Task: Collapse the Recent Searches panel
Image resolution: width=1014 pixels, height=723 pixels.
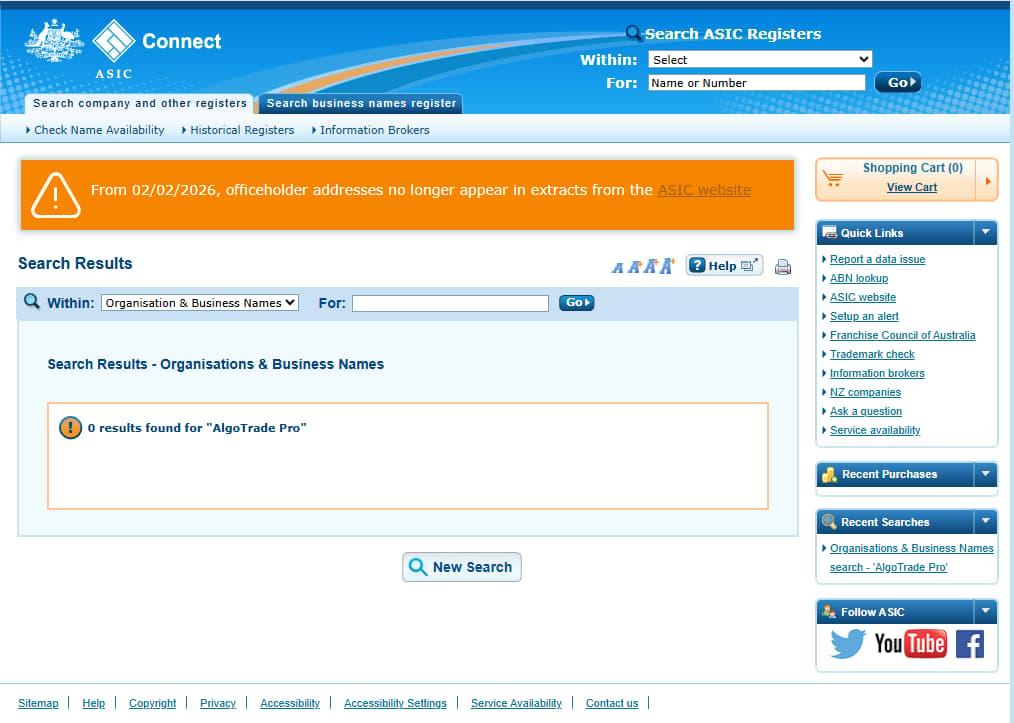Action: pos(985,521)
